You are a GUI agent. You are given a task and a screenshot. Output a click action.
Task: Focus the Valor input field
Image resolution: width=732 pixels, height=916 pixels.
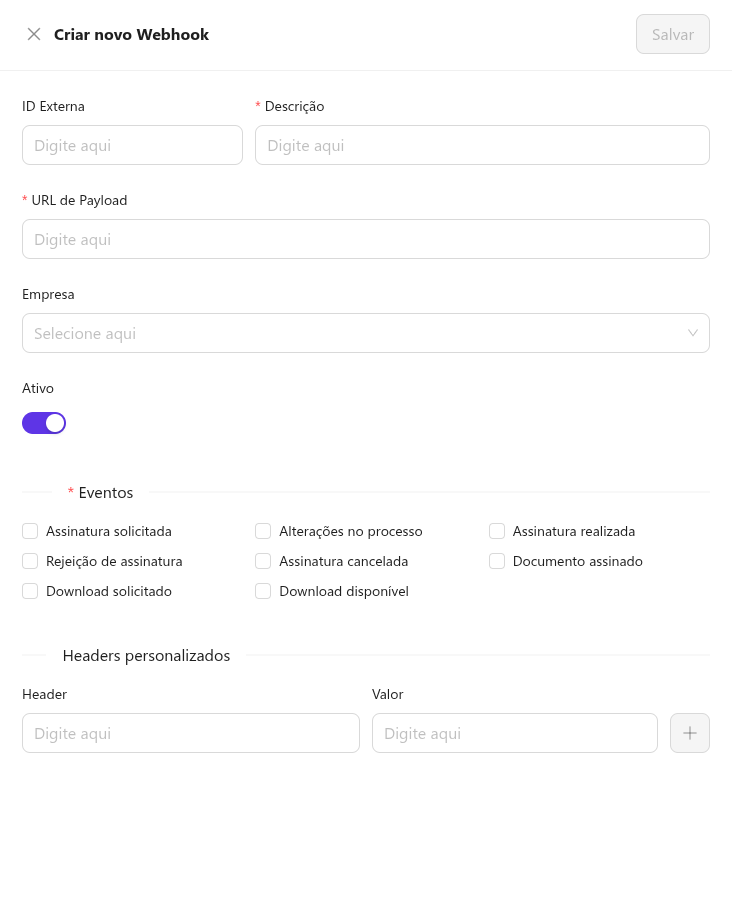(x=514, y=733)
